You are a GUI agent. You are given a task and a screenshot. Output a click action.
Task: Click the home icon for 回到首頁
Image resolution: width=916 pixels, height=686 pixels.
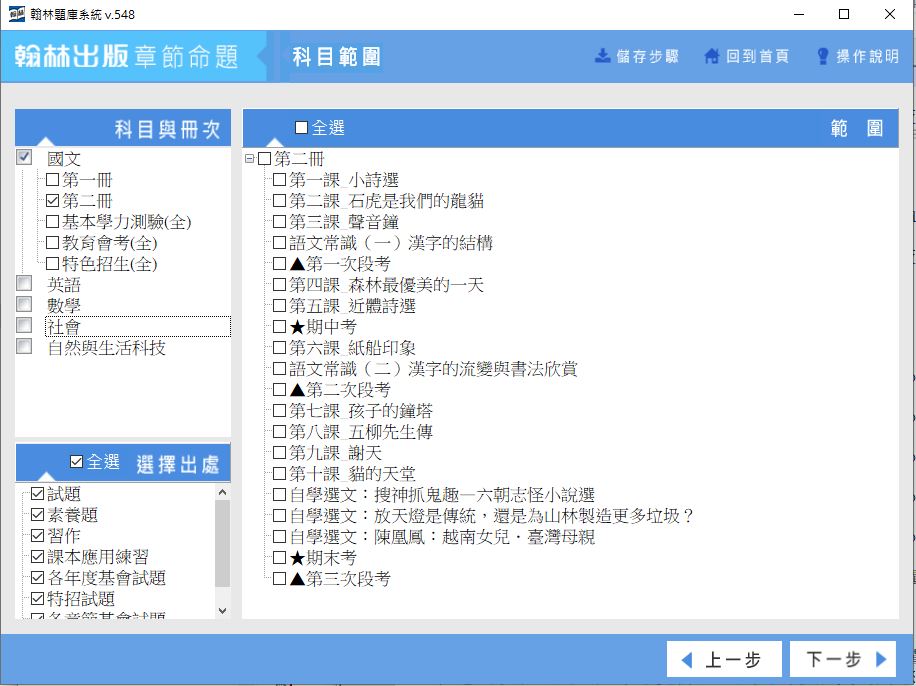coord(712,56)
